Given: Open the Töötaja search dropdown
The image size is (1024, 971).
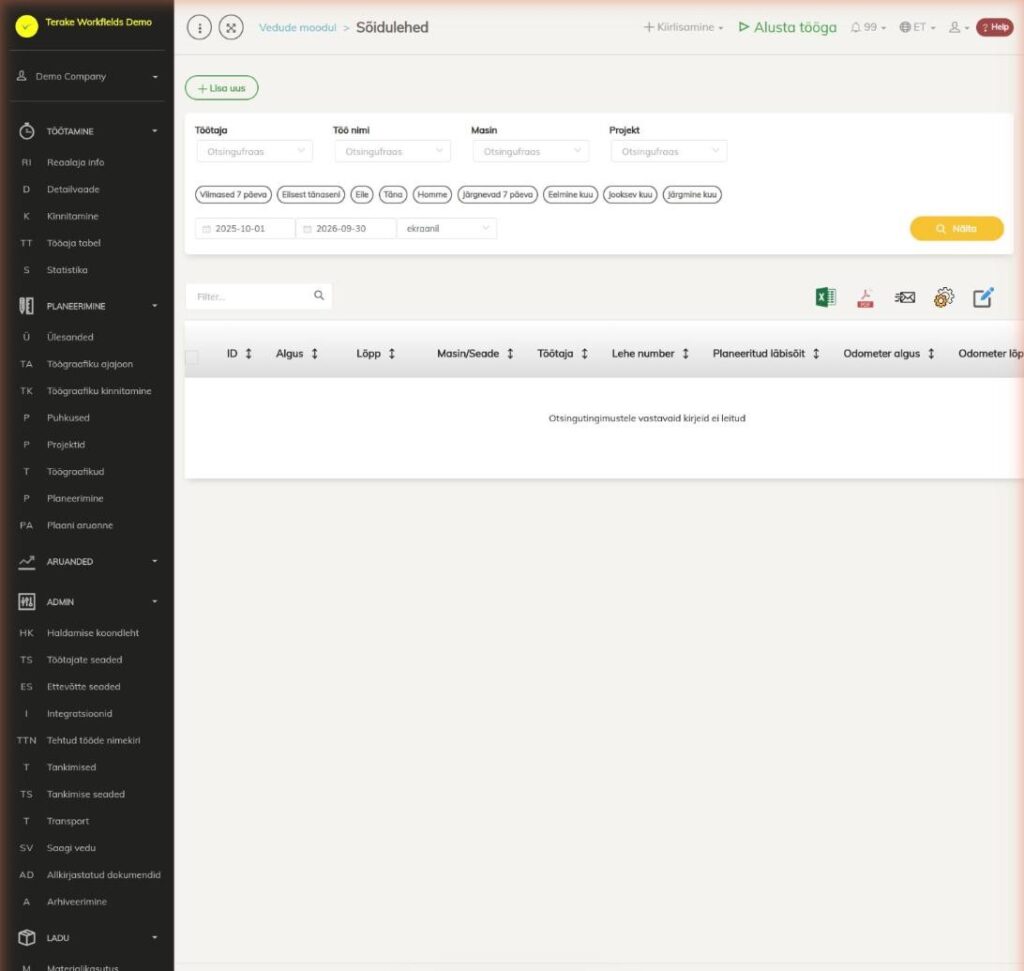Looking at the screenshot, I should click(255, 151).
